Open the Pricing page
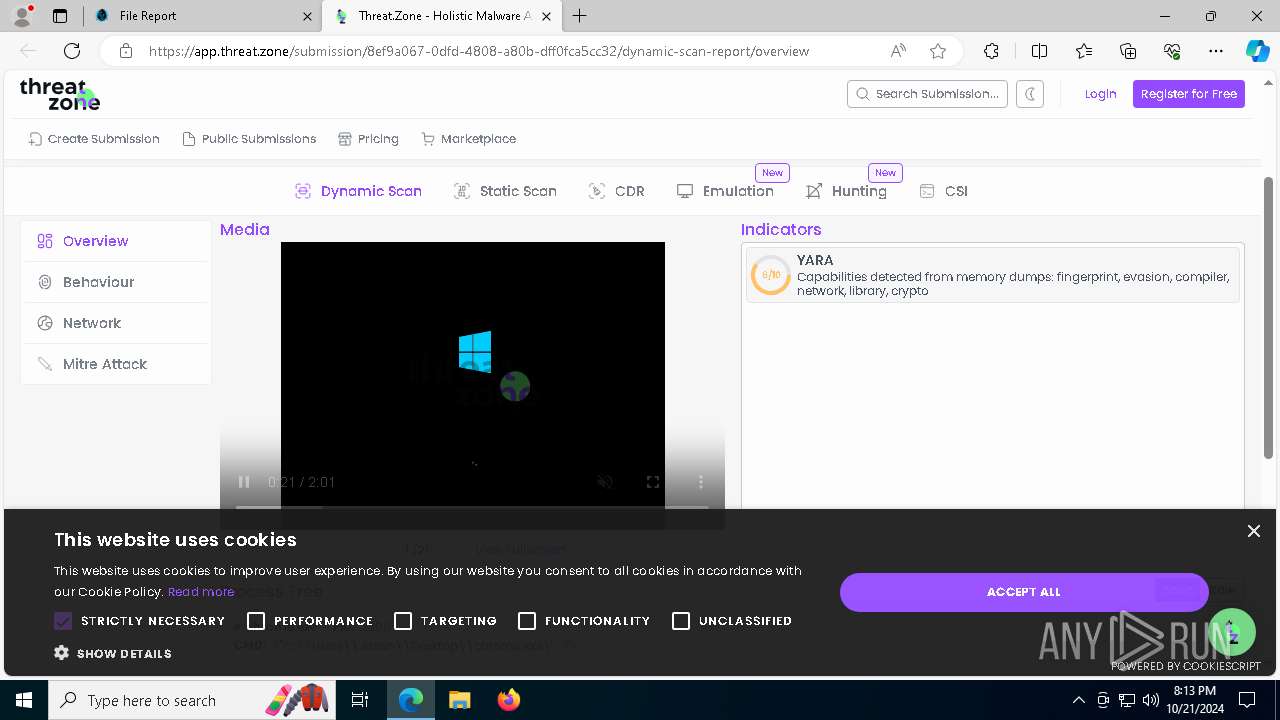 (x=368, y=139)
